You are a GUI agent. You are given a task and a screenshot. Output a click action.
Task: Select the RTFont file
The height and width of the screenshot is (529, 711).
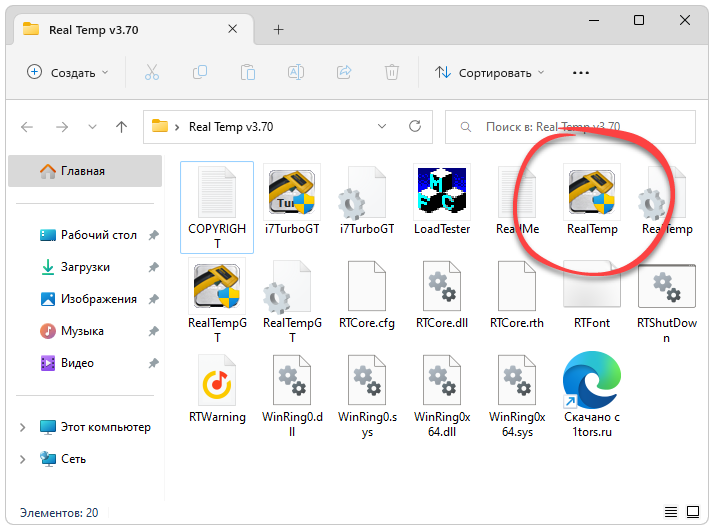(x=592, y=295)
